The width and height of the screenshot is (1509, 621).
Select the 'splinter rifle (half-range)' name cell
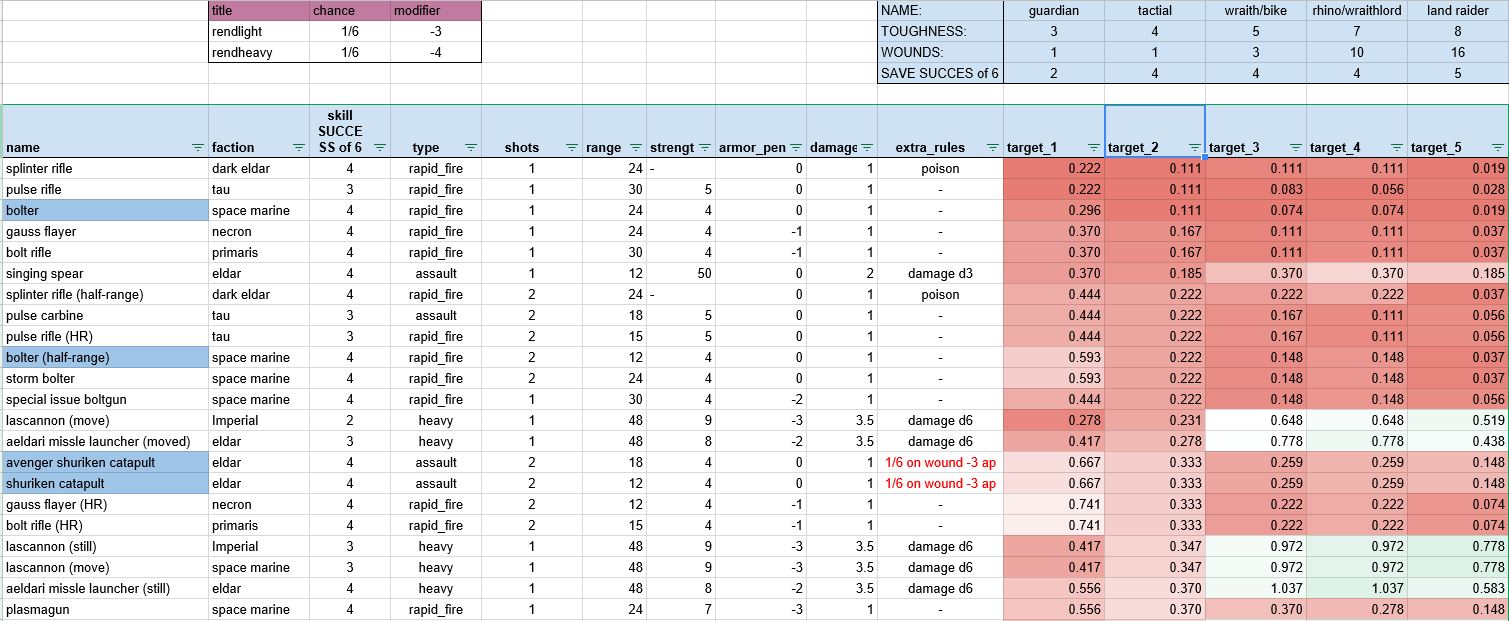105,294
